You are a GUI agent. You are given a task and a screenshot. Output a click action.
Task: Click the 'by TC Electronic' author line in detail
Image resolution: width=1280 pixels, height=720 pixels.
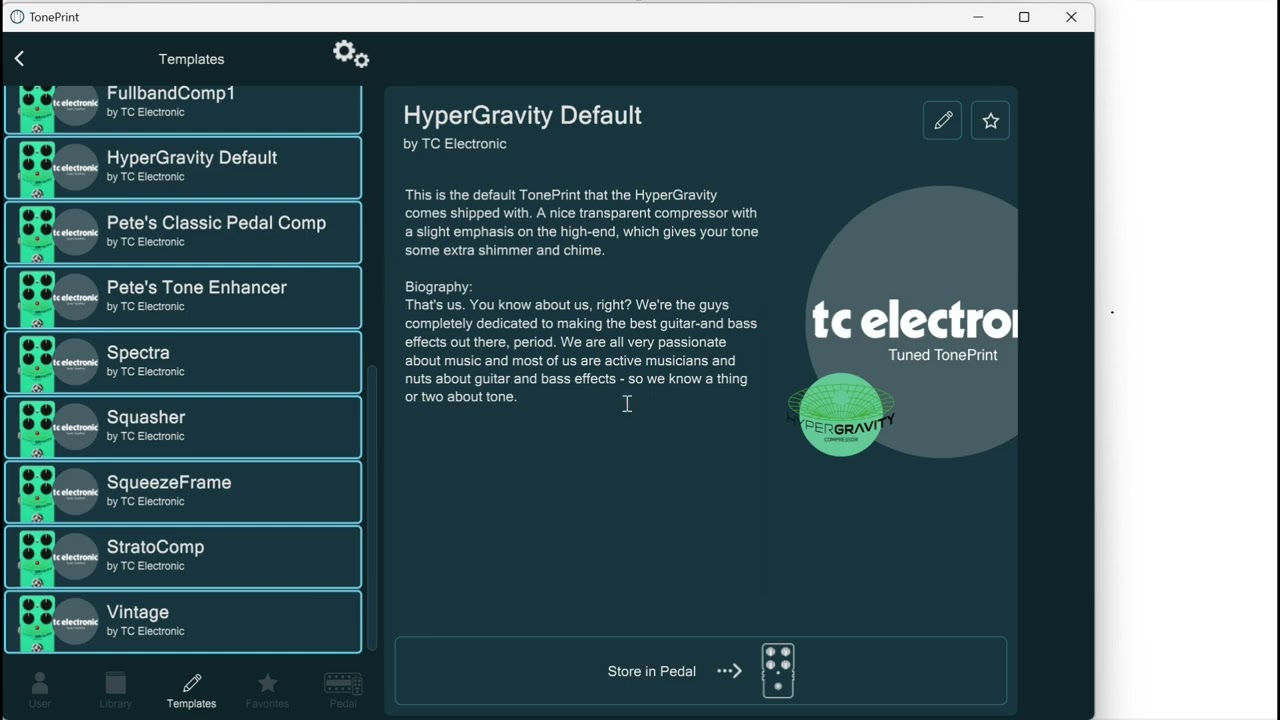pyautogui.click(x=455, y=144)
